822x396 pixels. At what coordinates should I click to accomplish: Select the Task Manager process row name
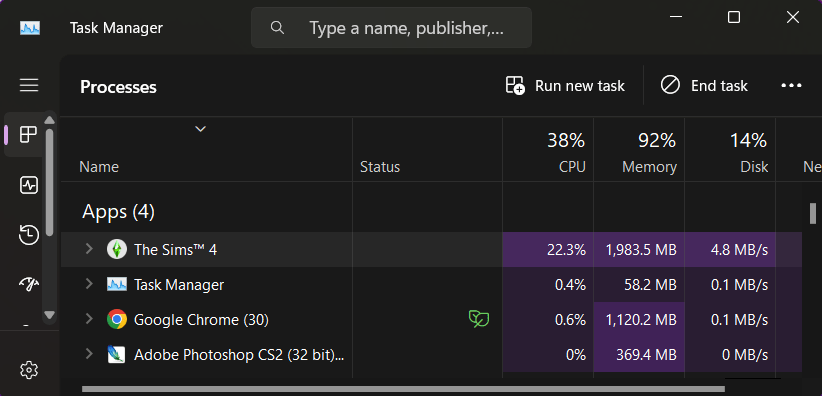point(179,285)
